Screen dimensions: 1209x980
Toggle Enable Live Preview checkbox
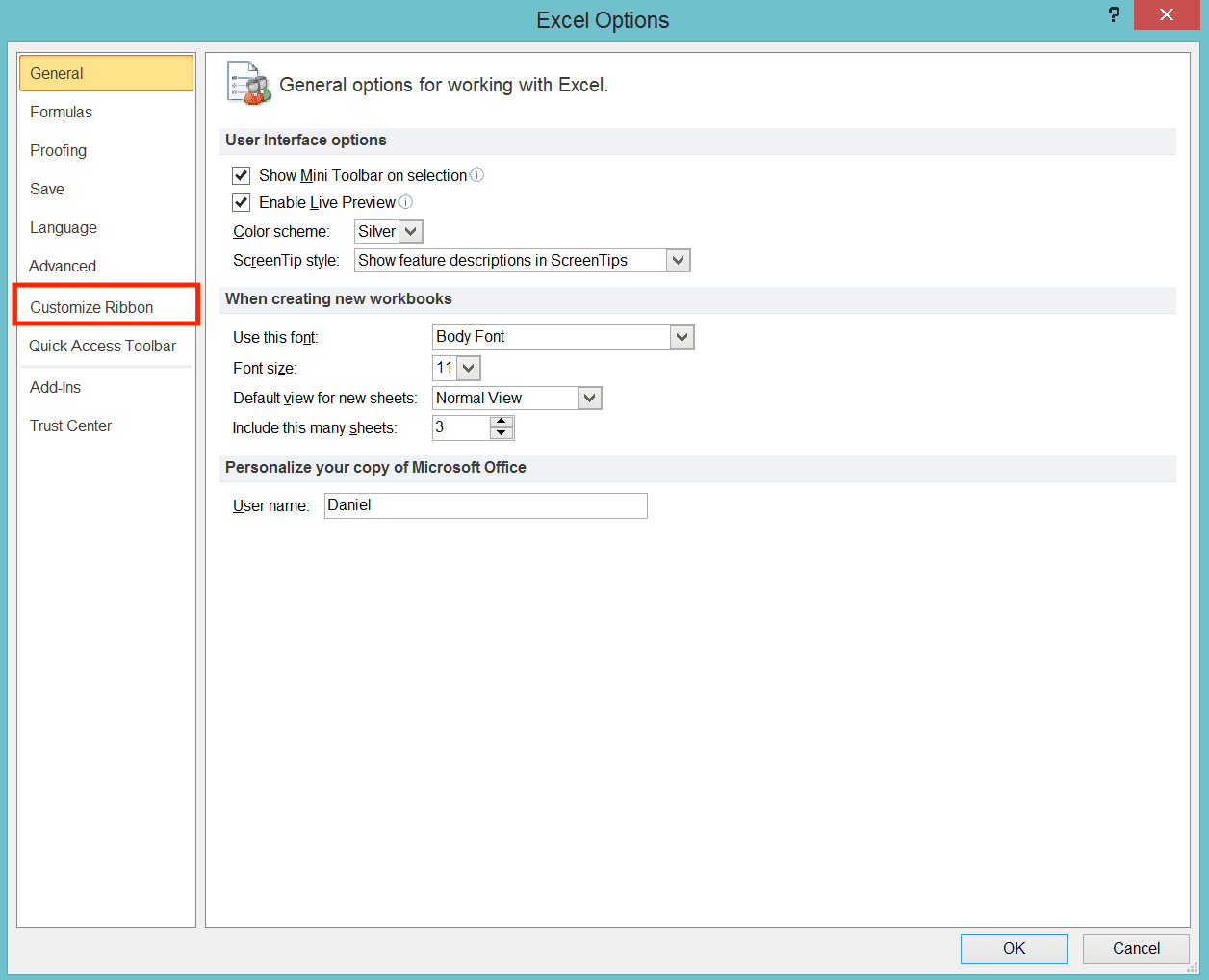click(x=242, y=202)
